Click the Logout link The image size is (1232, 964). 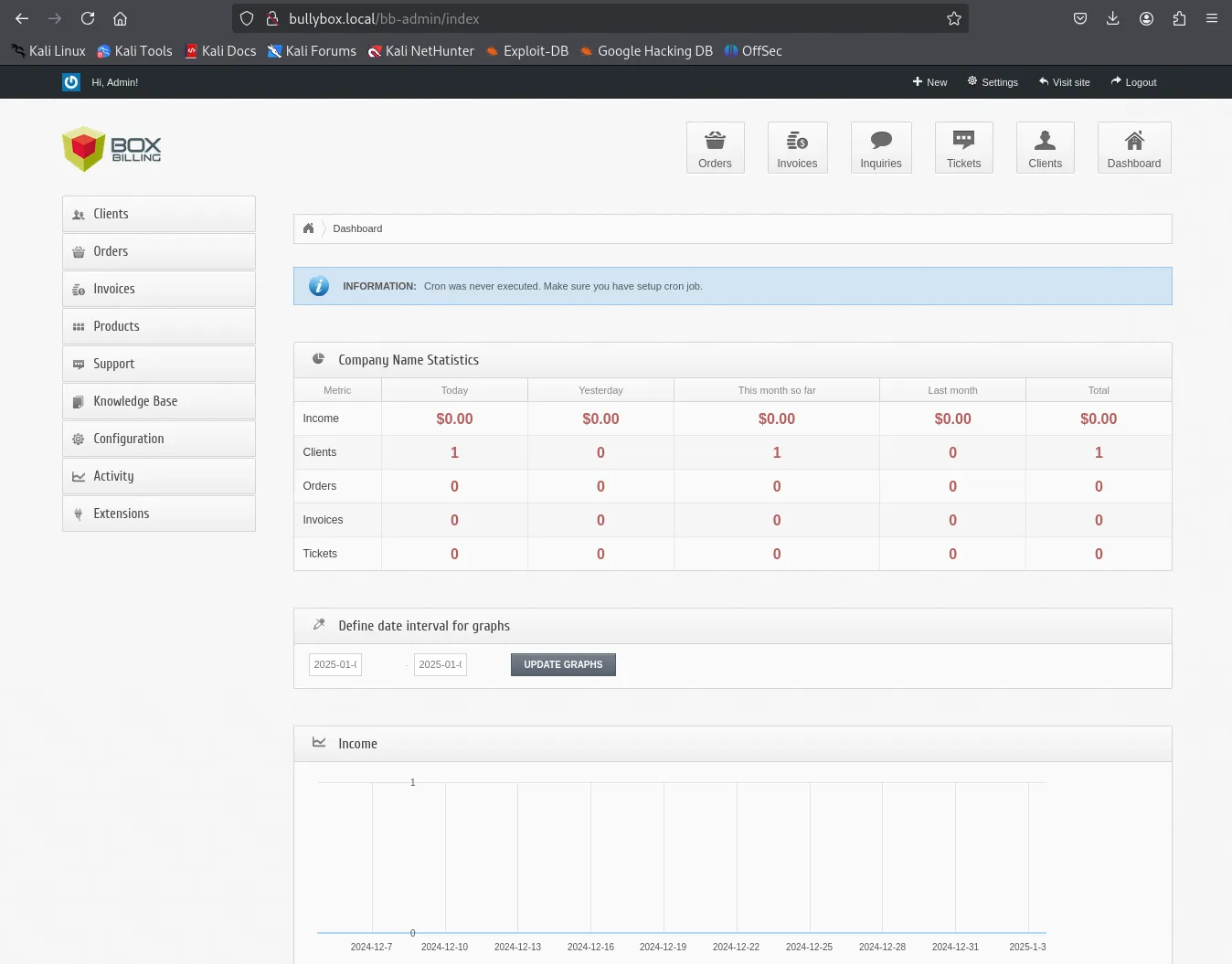pos(1133,82)
